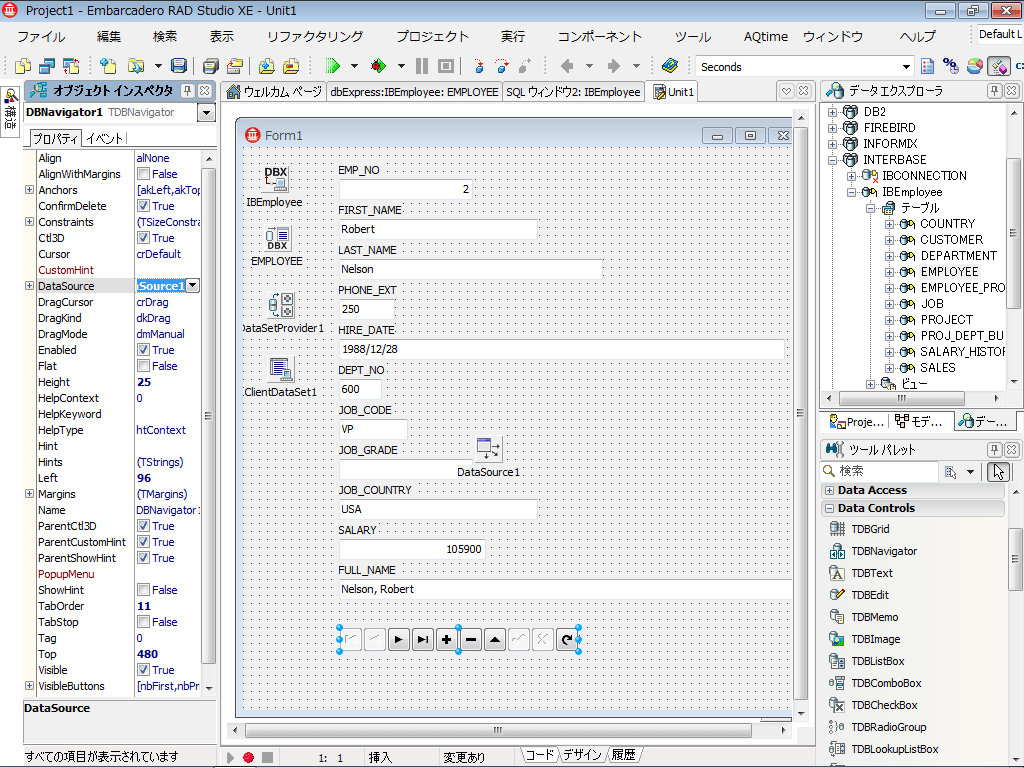Expand the VisibleButtons property

29,686
